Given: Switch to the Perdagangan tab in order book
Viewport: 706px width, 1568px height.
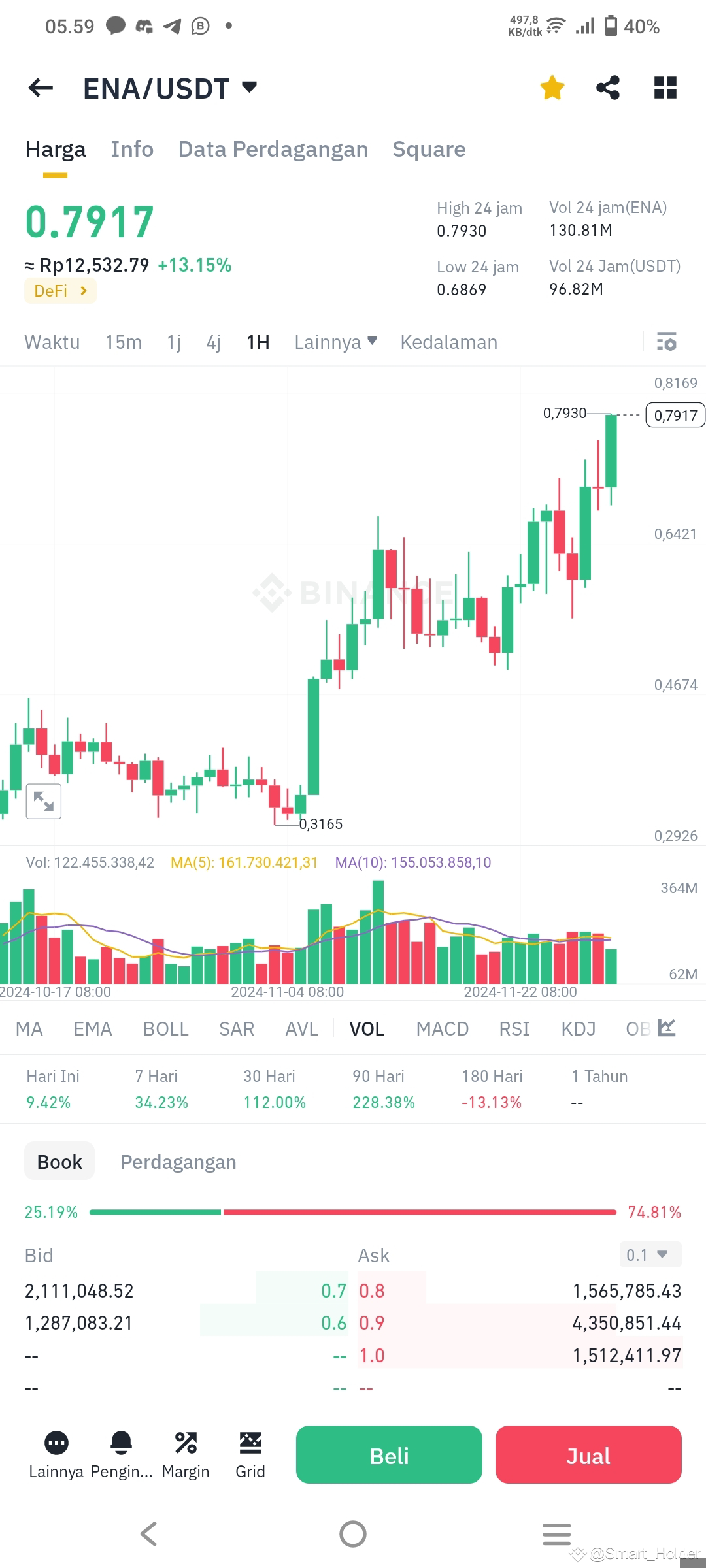Looking at the screenshot, I should coord(178,1162).
